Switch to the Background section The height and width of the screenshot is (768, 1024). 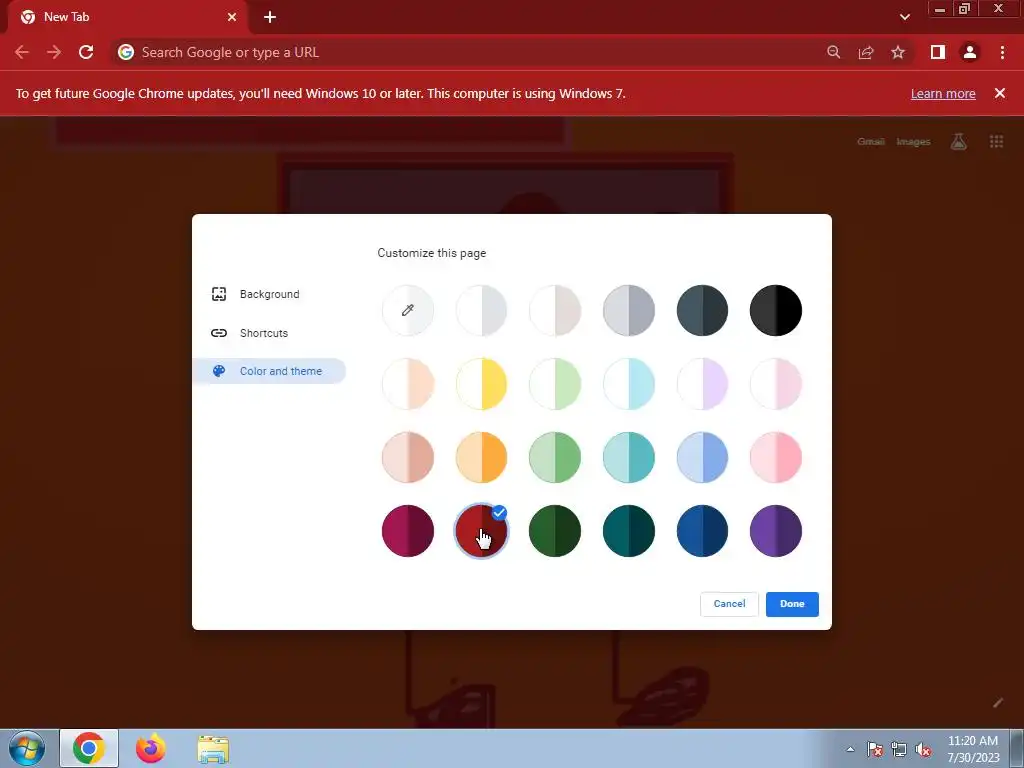(x=269, y=294)
